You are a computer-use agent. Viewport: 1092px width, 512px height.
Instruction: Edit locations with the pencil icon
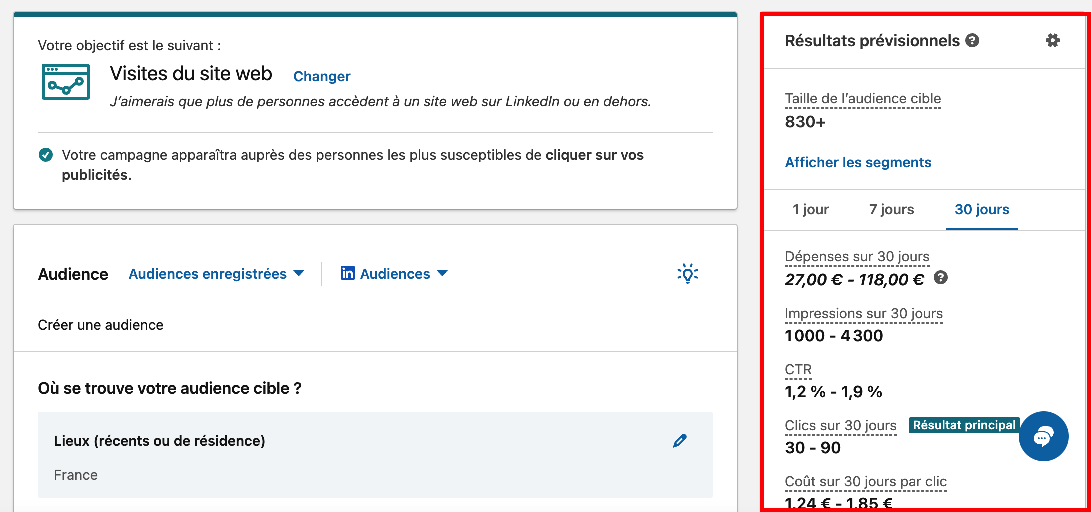[x=680, y=441]
